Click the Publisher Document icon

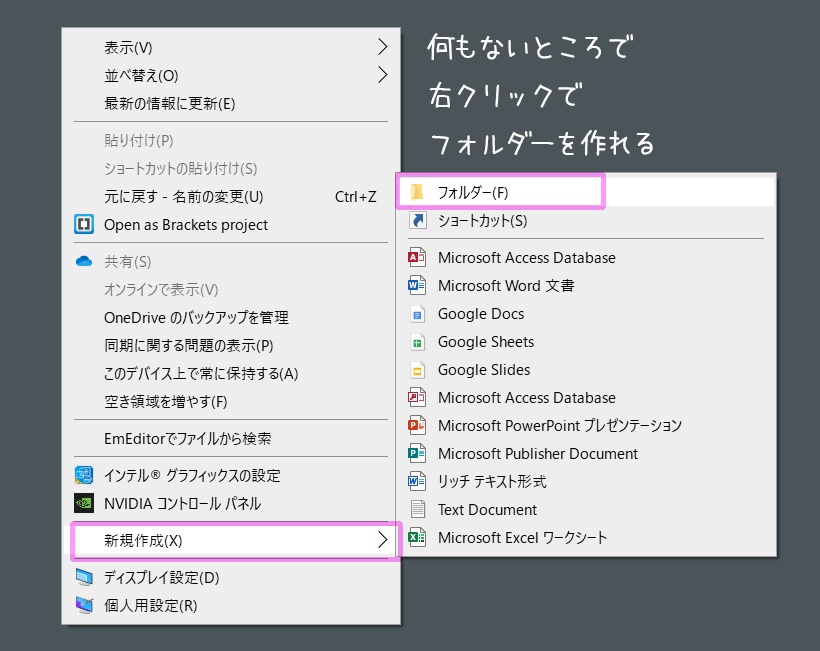tap(417, 453)
